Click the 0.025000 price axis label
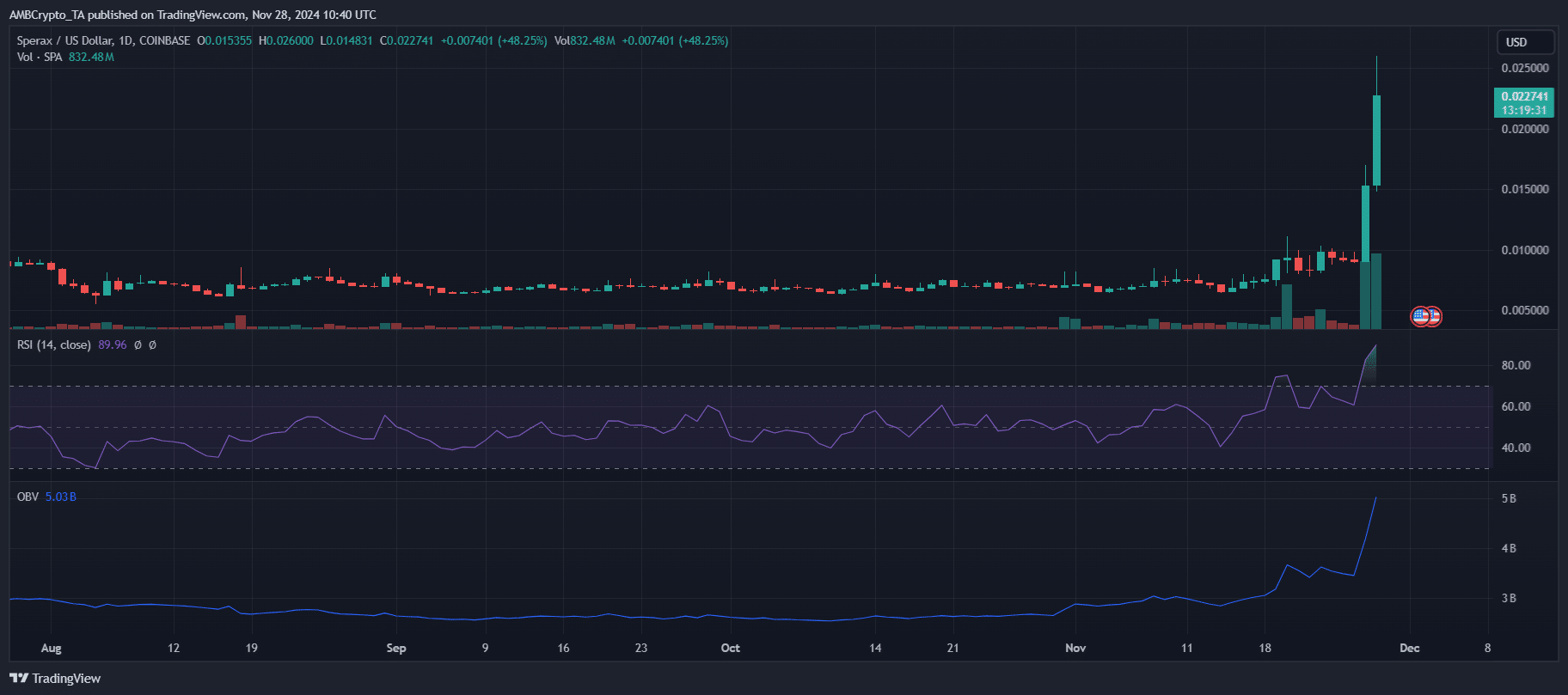The image size is (1568, 695). pos(1525,68)
